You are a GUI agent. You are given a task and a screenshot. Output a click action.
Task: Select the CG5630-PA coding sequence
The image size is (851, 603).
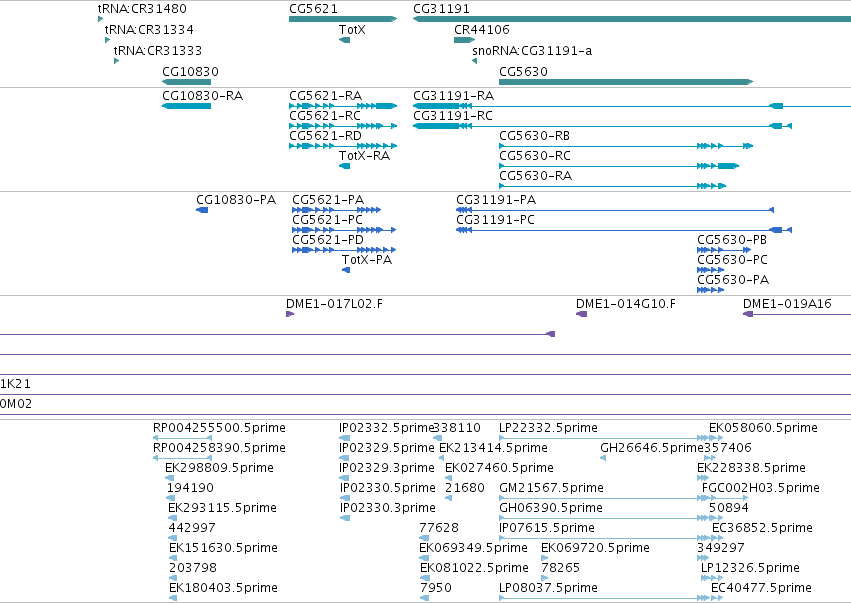pyautogui.click(x=710, y=290)
